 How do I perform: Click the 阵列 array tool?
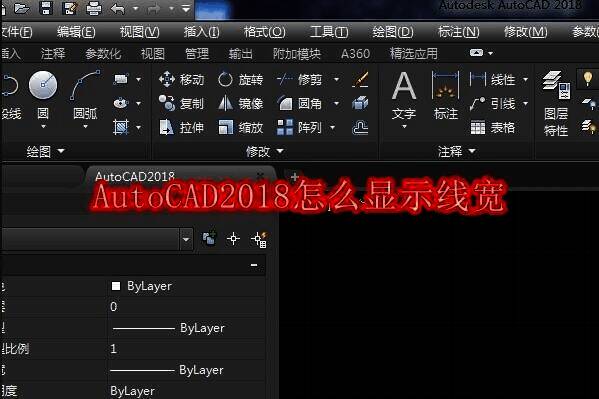[x=300, y=127]
